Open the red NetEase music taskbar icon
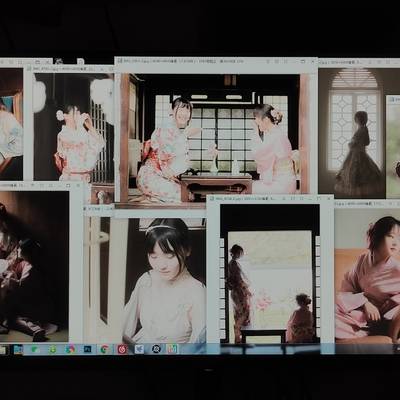This screenshot has height=400, width=400. tap(122, 349)
